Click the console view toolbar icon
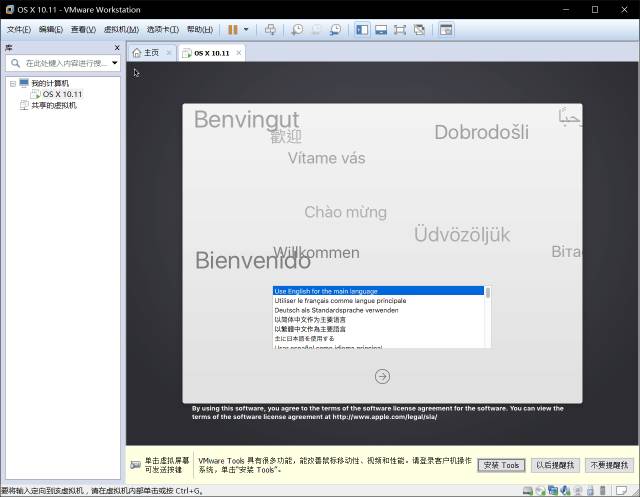 click(446, 29)
